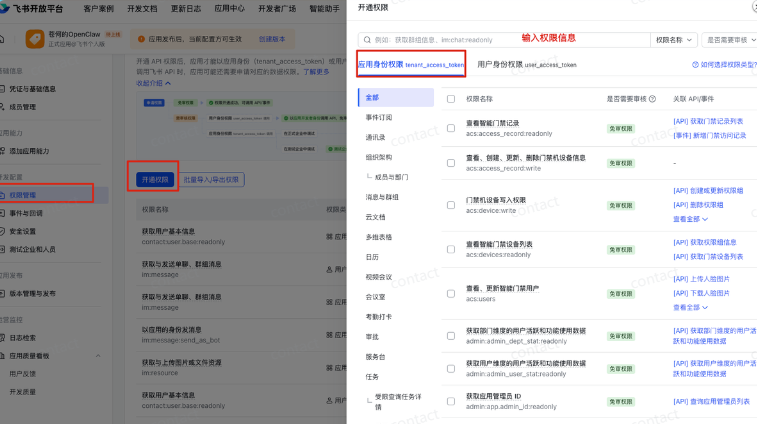Check the 获取应用管理员 ID checkbox

(451, 401)
